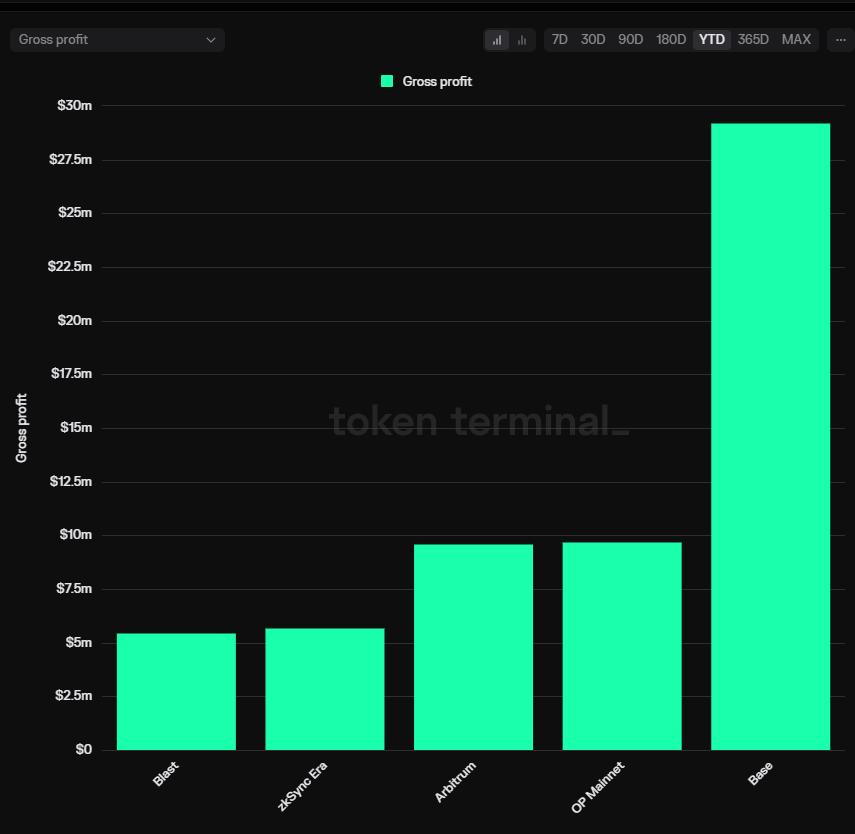
Task: Click the Arbitrum x-axis label
Action: [455, 782]
